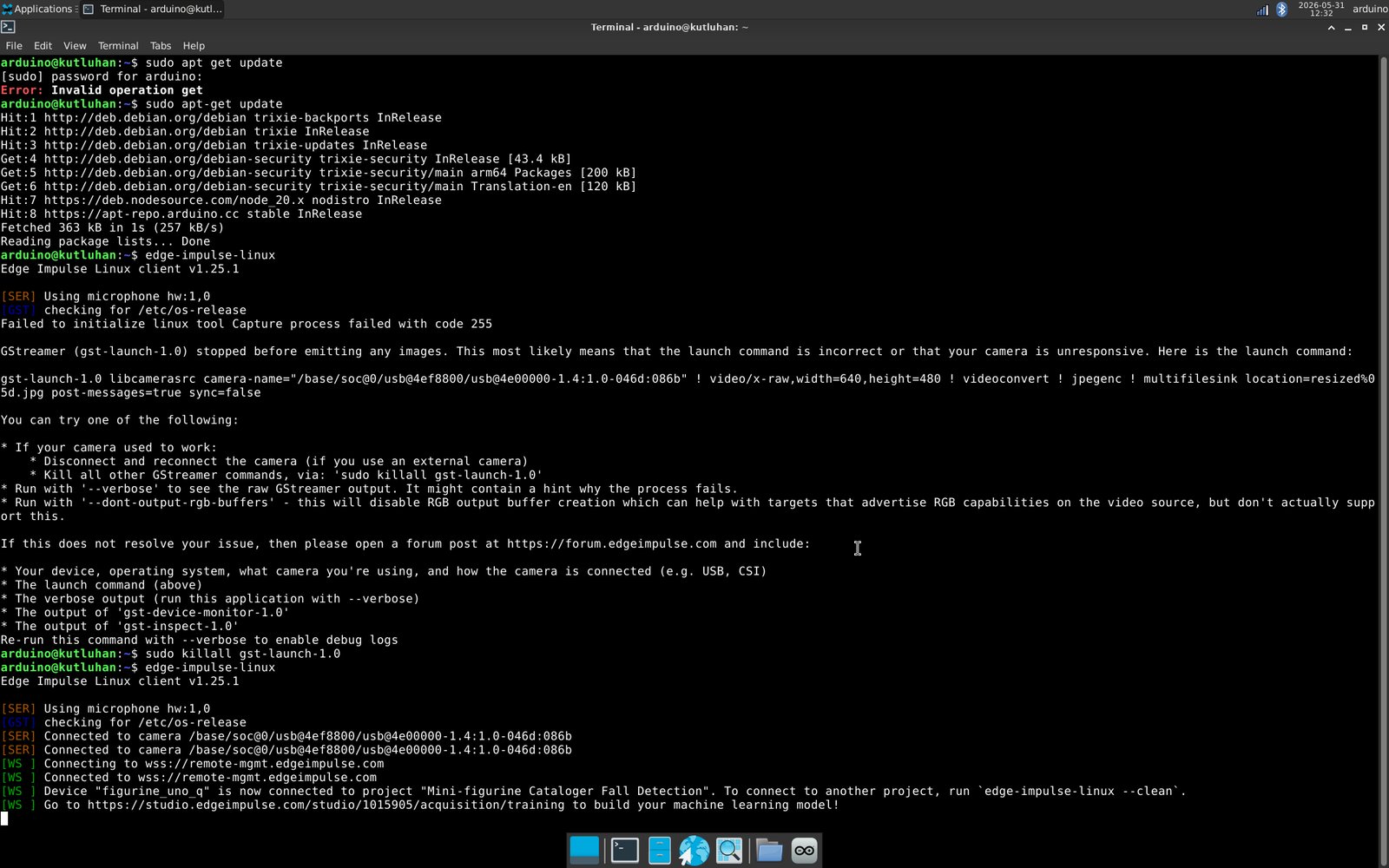
Task: Click 'sudo killall gst-launch-1.0' prompt command
Action: [x=243, y=654]
